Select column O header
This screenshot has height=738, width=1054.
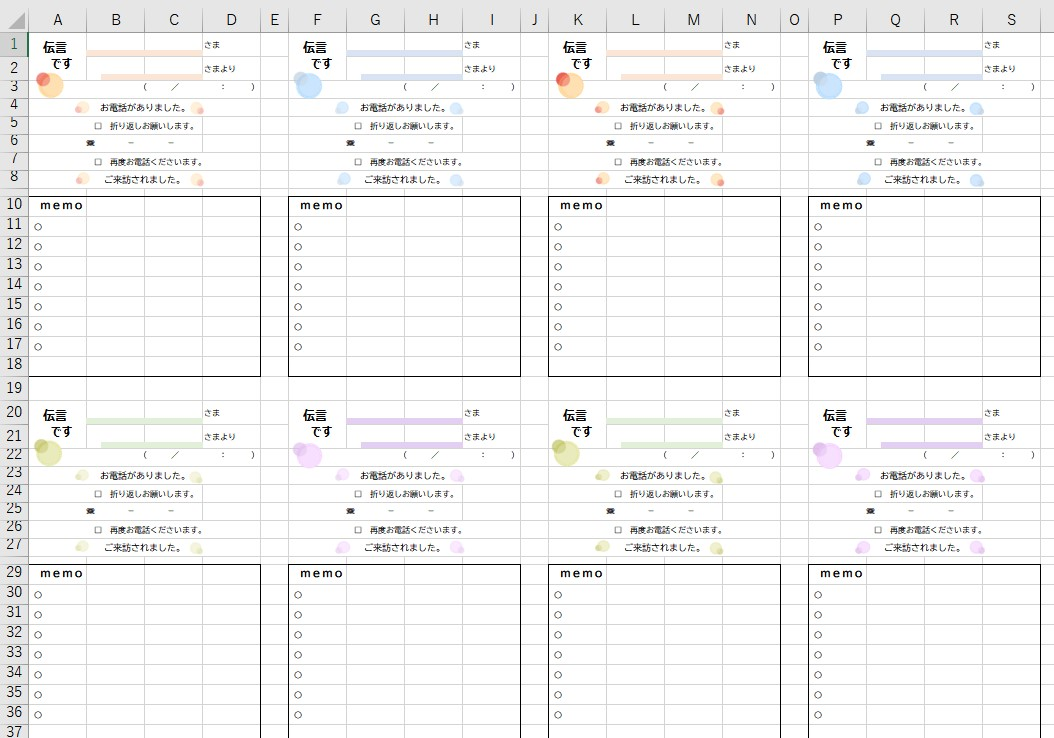795,20
